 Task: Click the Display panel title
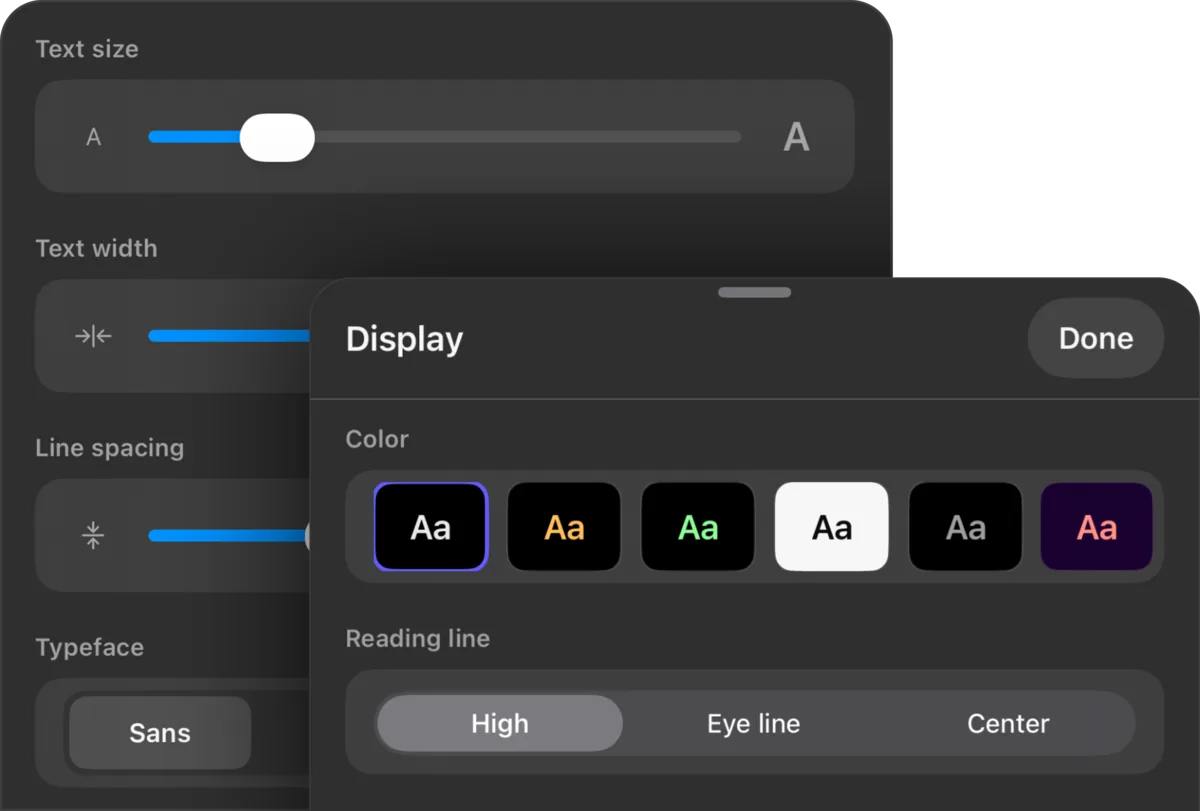(404, 339)
